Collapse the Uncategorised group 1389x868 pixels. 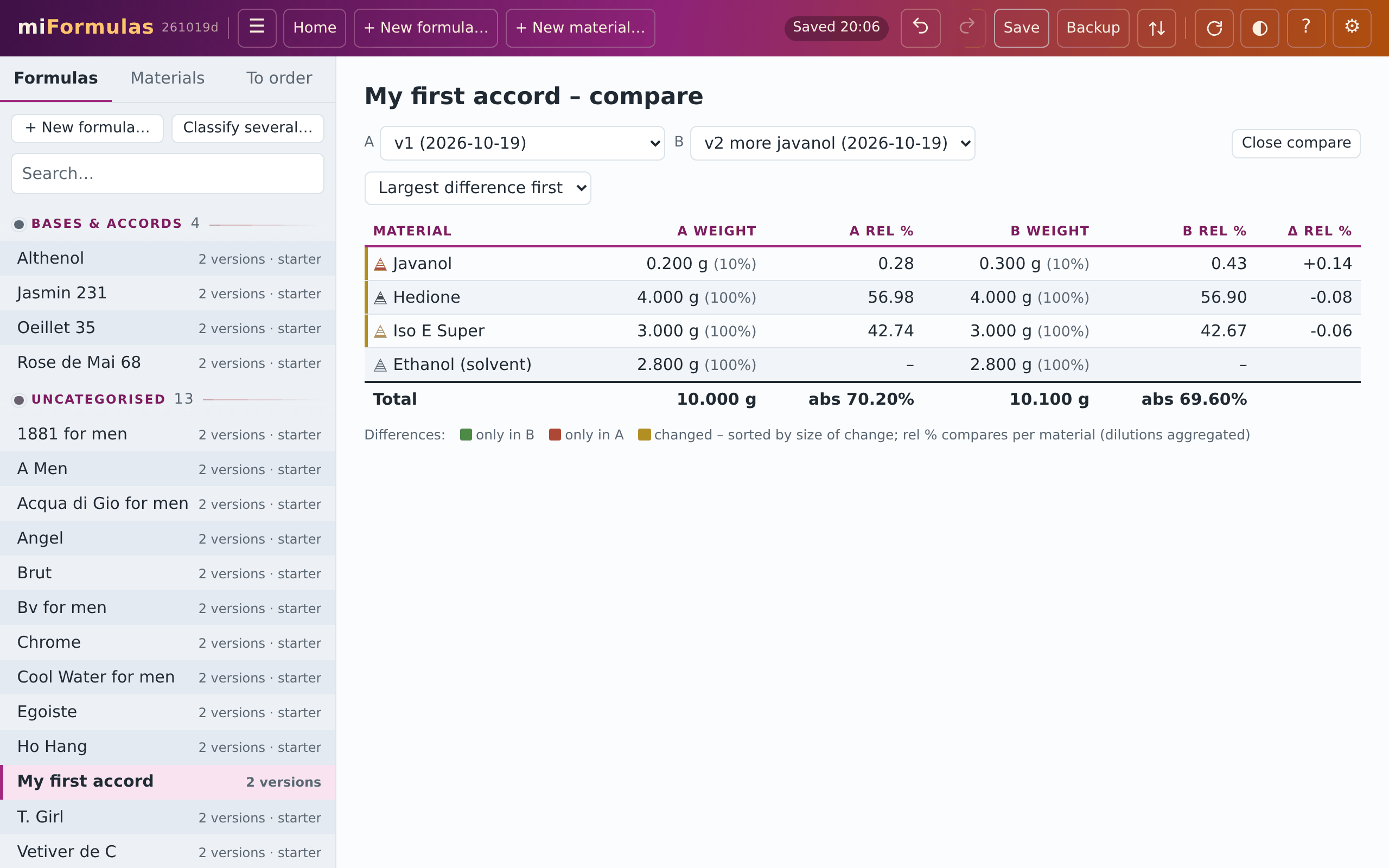pyautogui.click(x=19, y=400)
